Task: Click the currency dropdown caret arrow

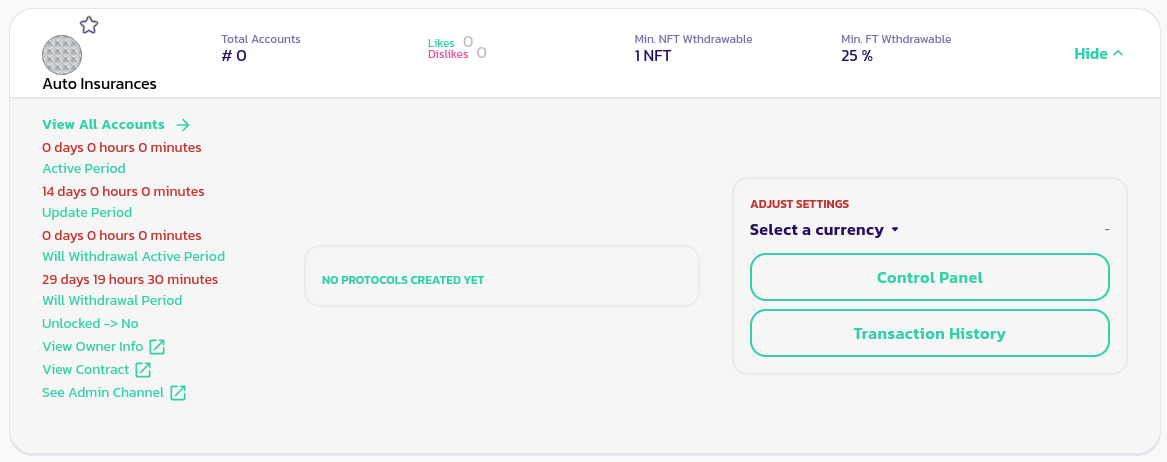Action: pyautogui.click(x=895, y=230)
